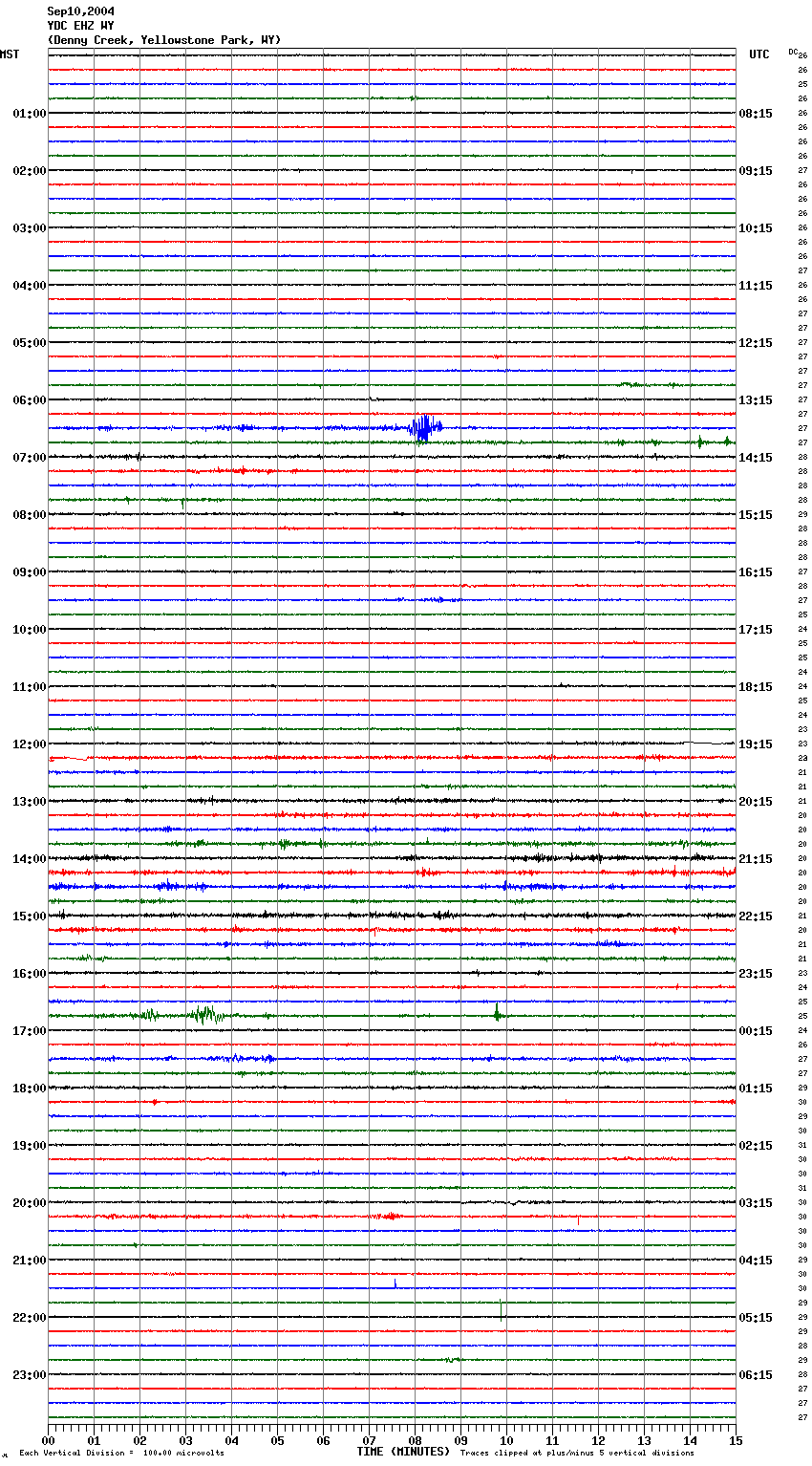
Task: Click the 12:15 UTC time label
Action: tap(756, 343)
